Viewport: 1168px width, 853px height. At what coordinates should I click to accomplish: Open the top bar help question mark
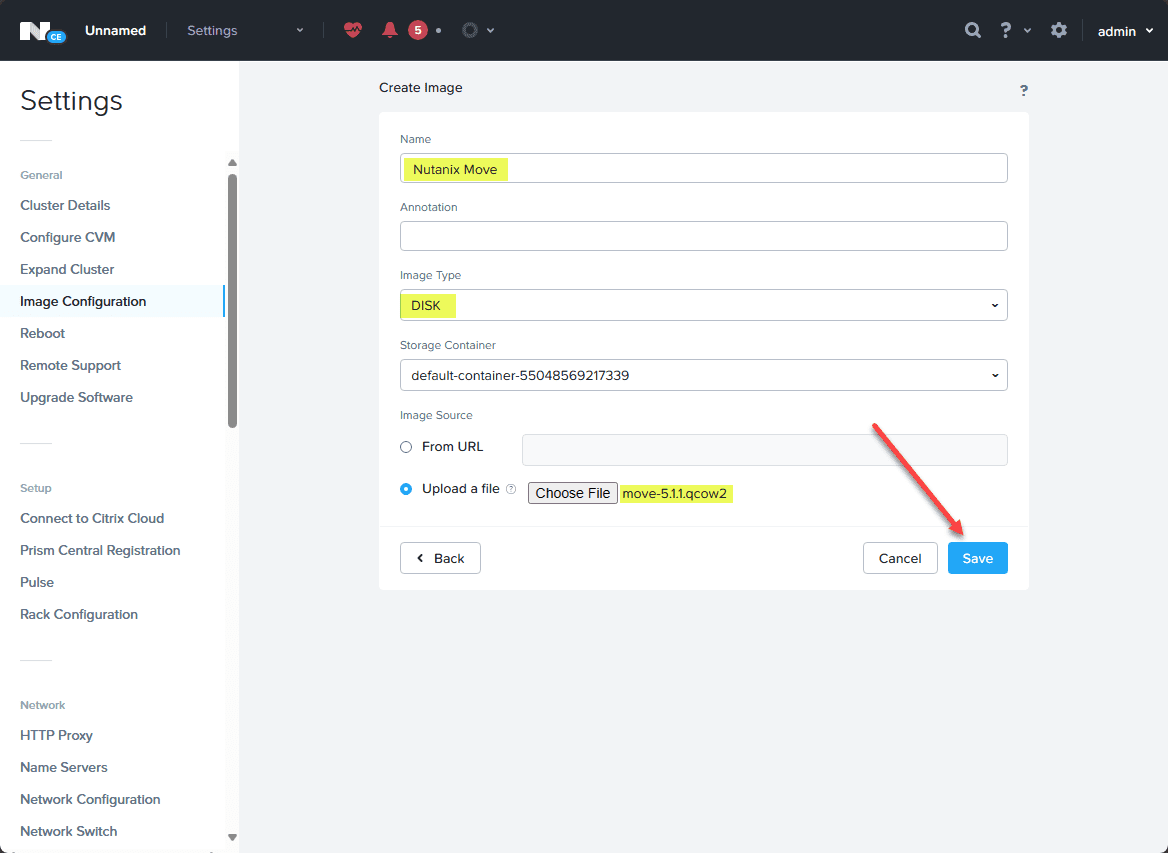1006,31
